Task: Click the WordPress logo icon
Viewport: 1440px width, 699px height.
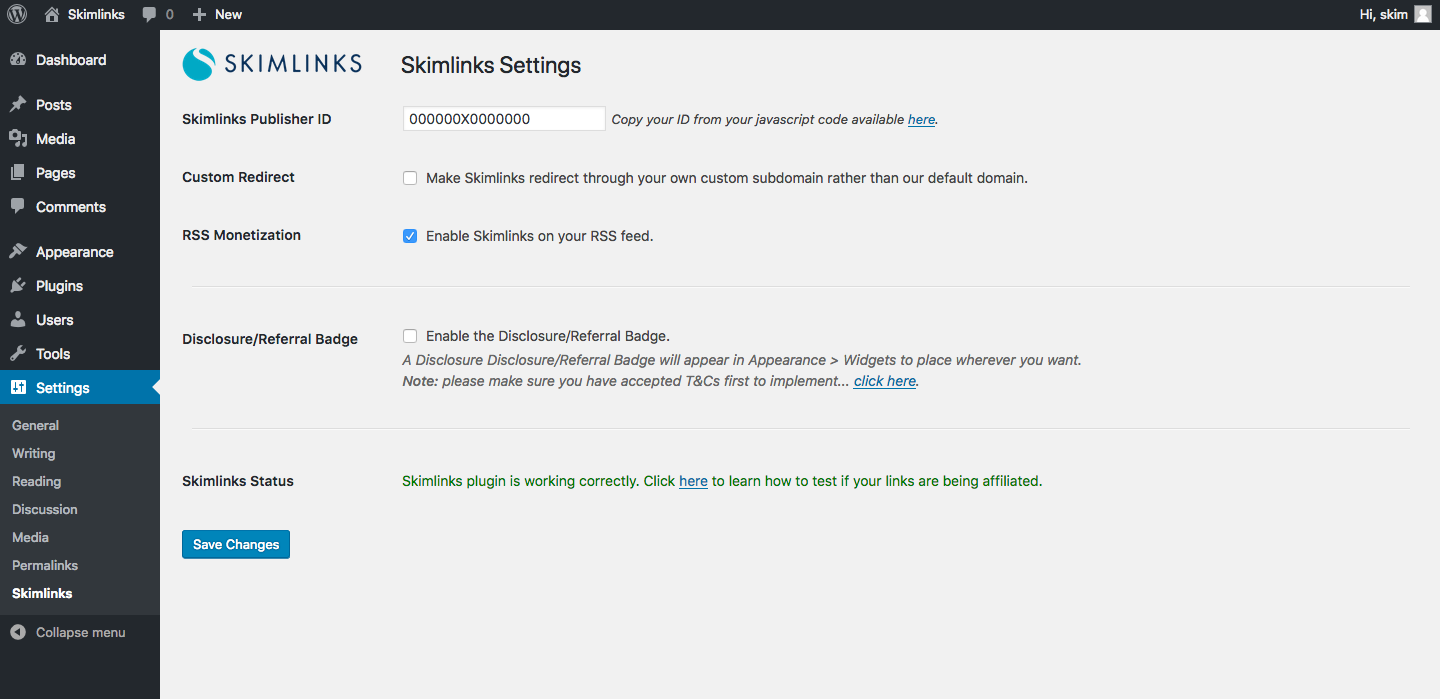Action: [x=17, y=14]
